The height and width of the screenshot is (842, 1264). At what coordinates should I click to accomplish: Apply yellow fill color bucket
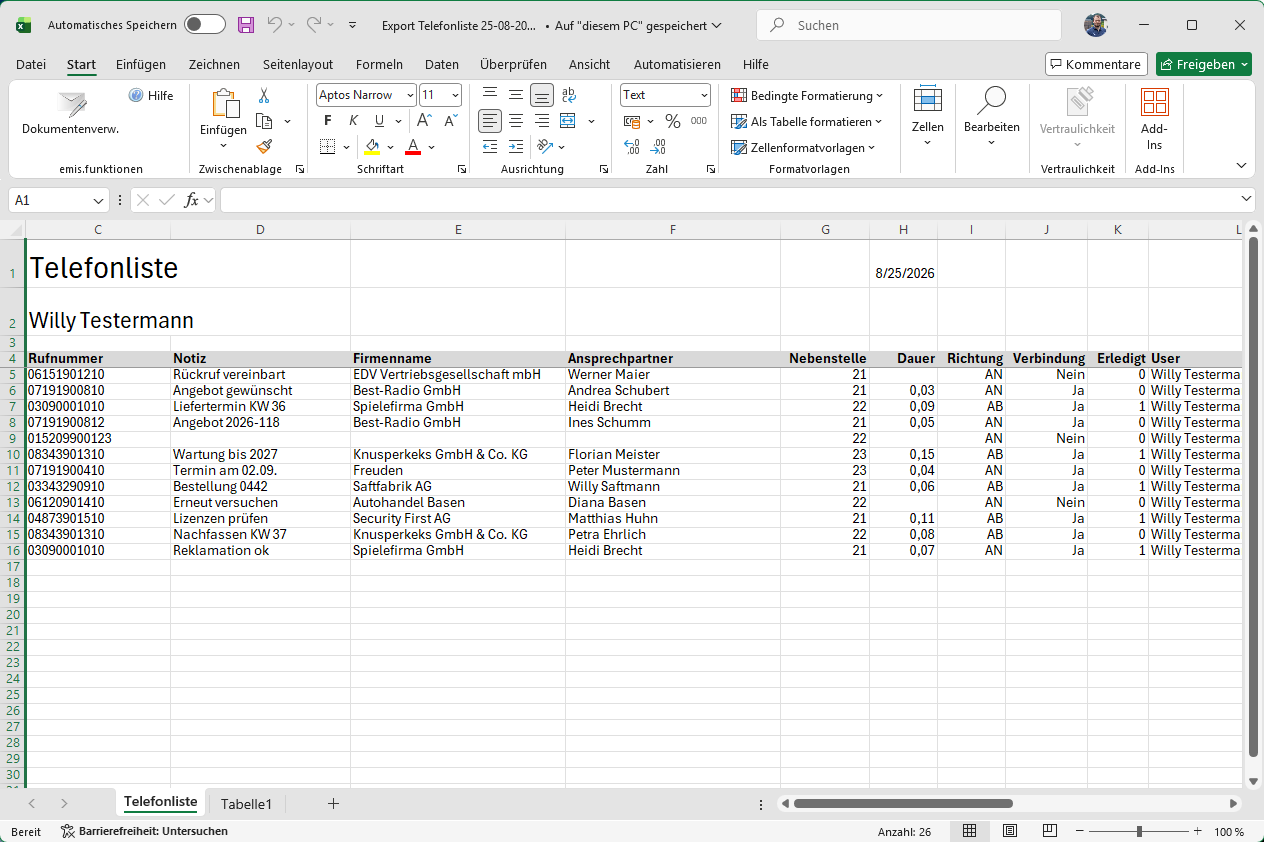(372, 146)
